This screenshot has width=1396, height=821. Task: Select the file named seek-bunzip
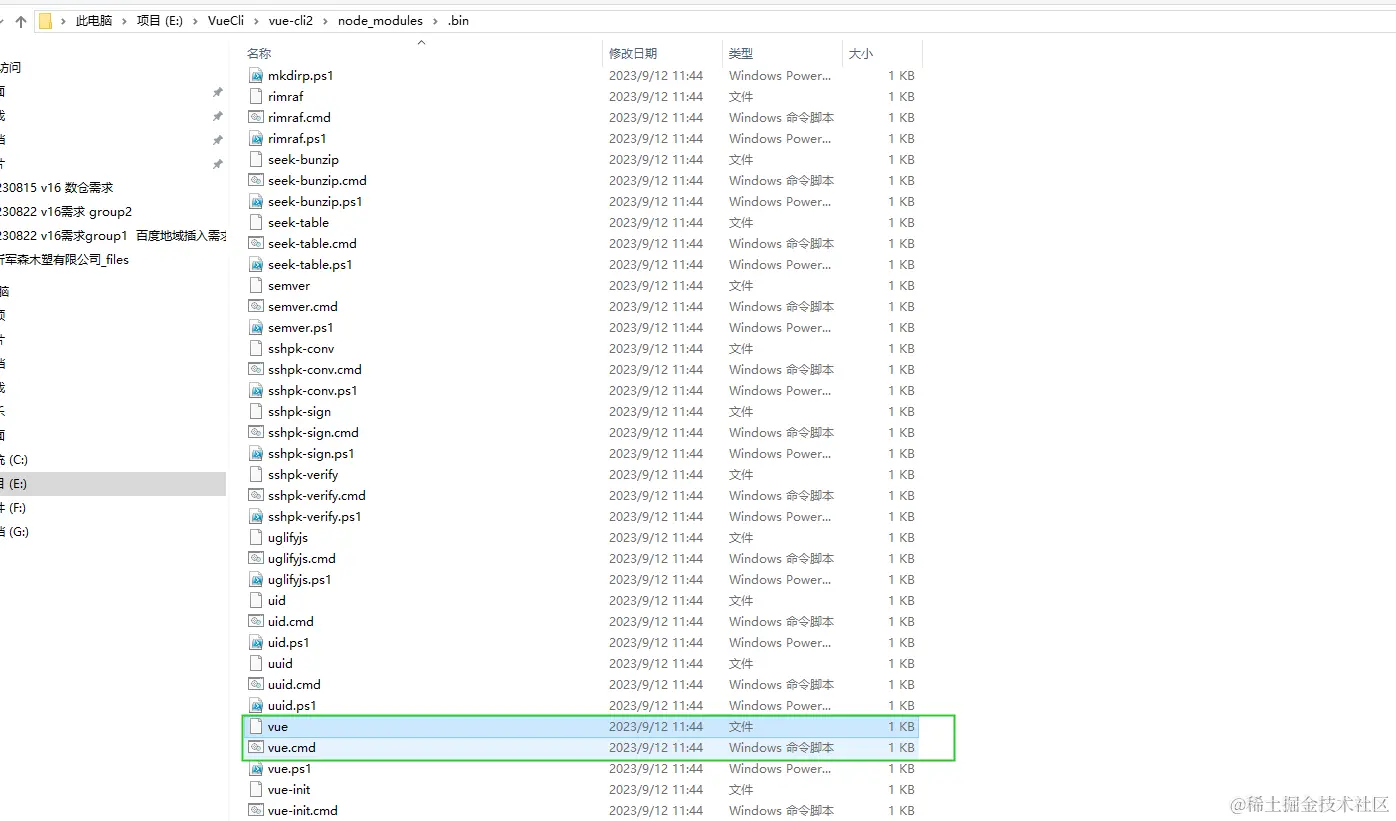[x=303, y=159]
